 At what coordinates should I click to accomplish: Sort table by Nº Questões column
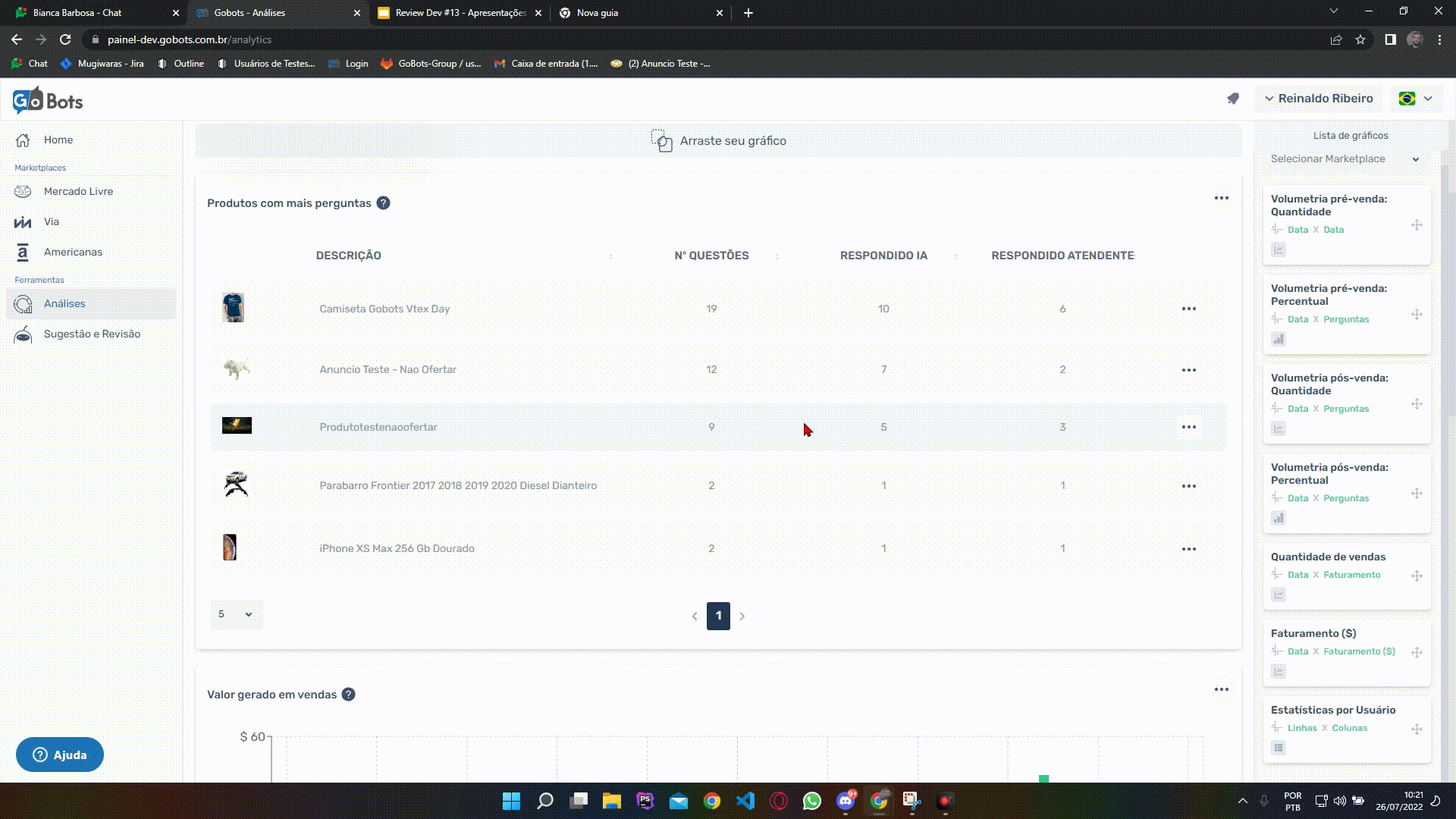(711, 256)
